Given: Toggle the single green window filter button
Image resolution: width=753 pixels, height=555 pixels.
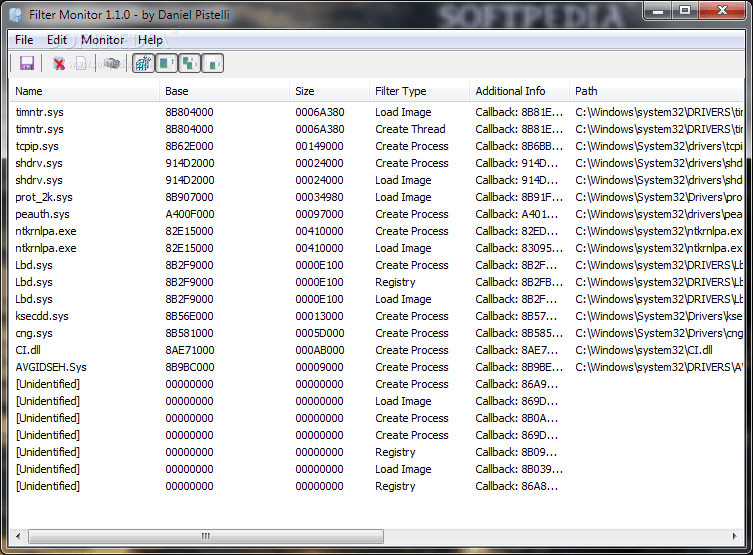Looking at the screenshot, I should pos(166,63).
